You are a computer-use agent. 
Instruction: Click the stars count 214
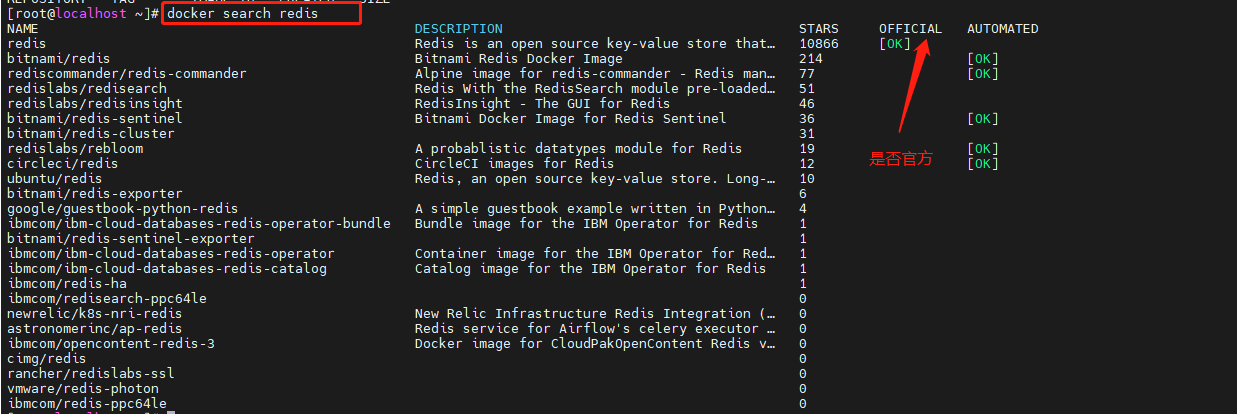[x=811, y=59]
